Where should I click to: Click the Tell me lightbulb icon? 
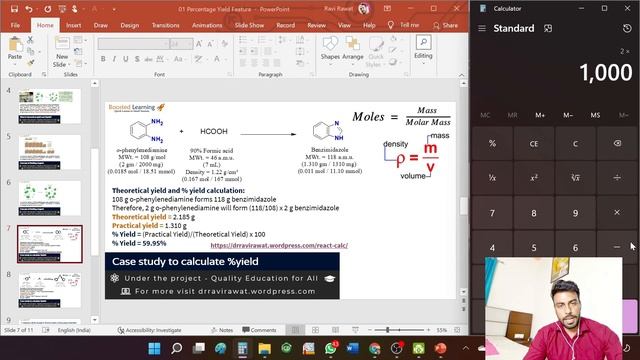(391, 25)
